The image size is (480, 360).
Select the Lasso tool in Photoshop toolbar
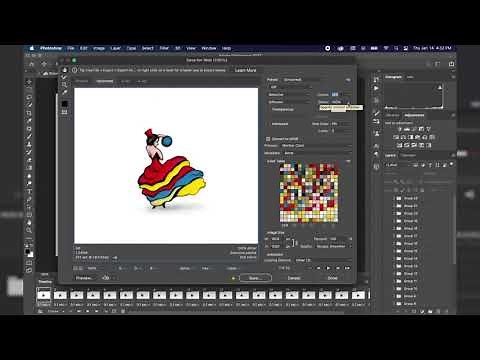click(x=29, y=97)
